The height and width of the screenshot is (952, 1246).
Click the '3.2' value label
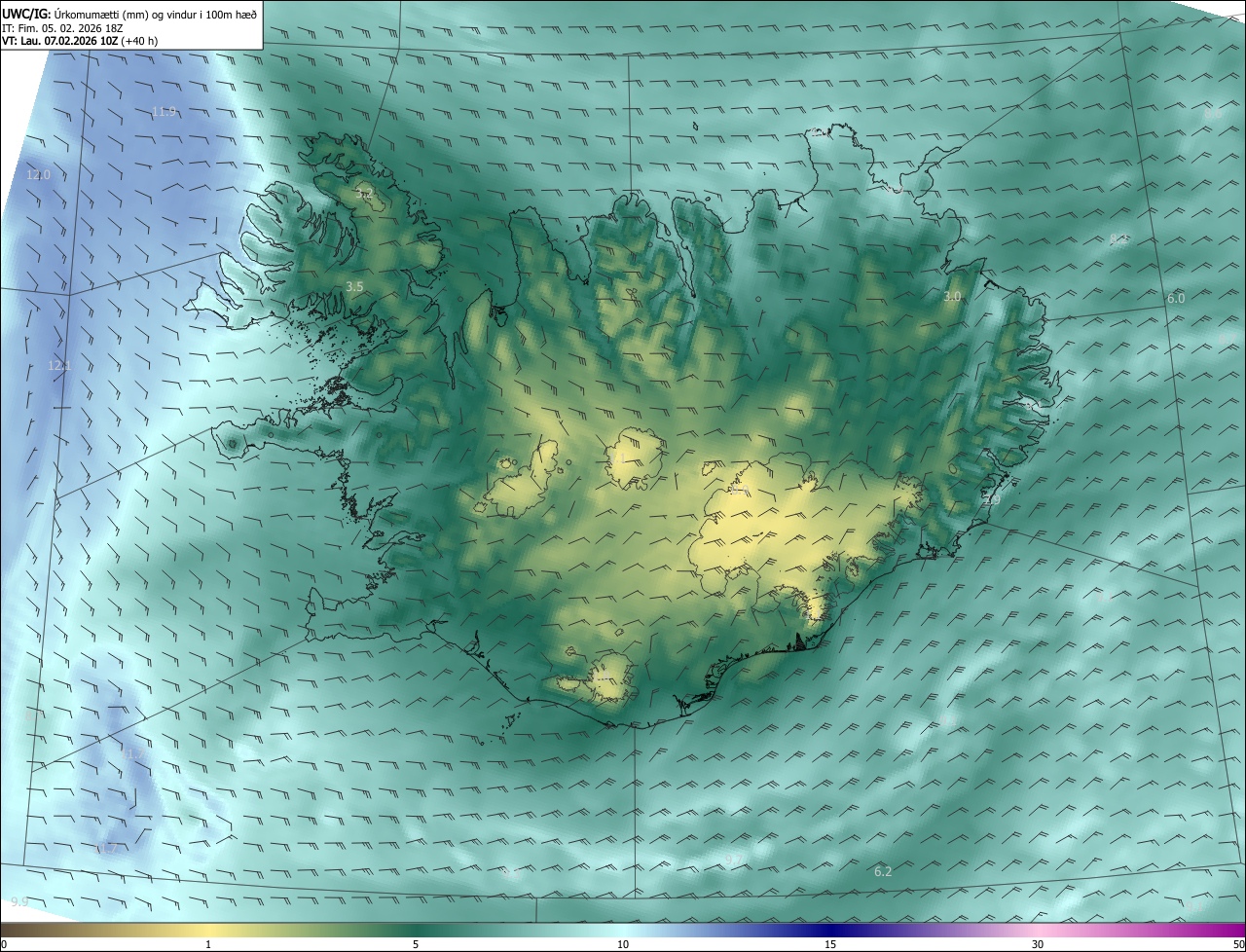[x=364, y=195]
